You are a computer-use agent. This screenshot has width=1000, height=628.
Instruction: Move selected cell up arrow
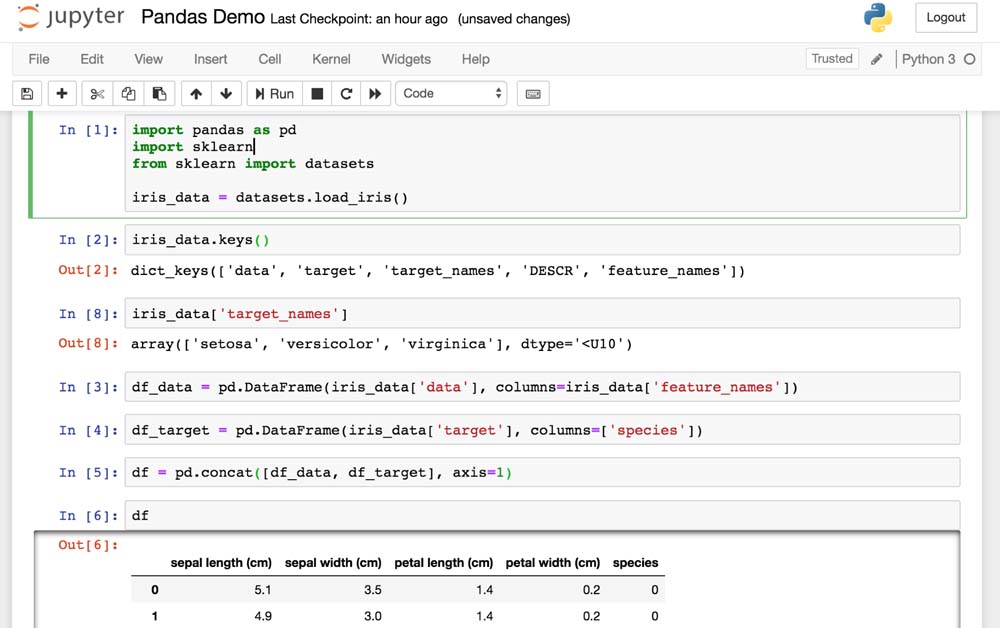coord(196,94)
